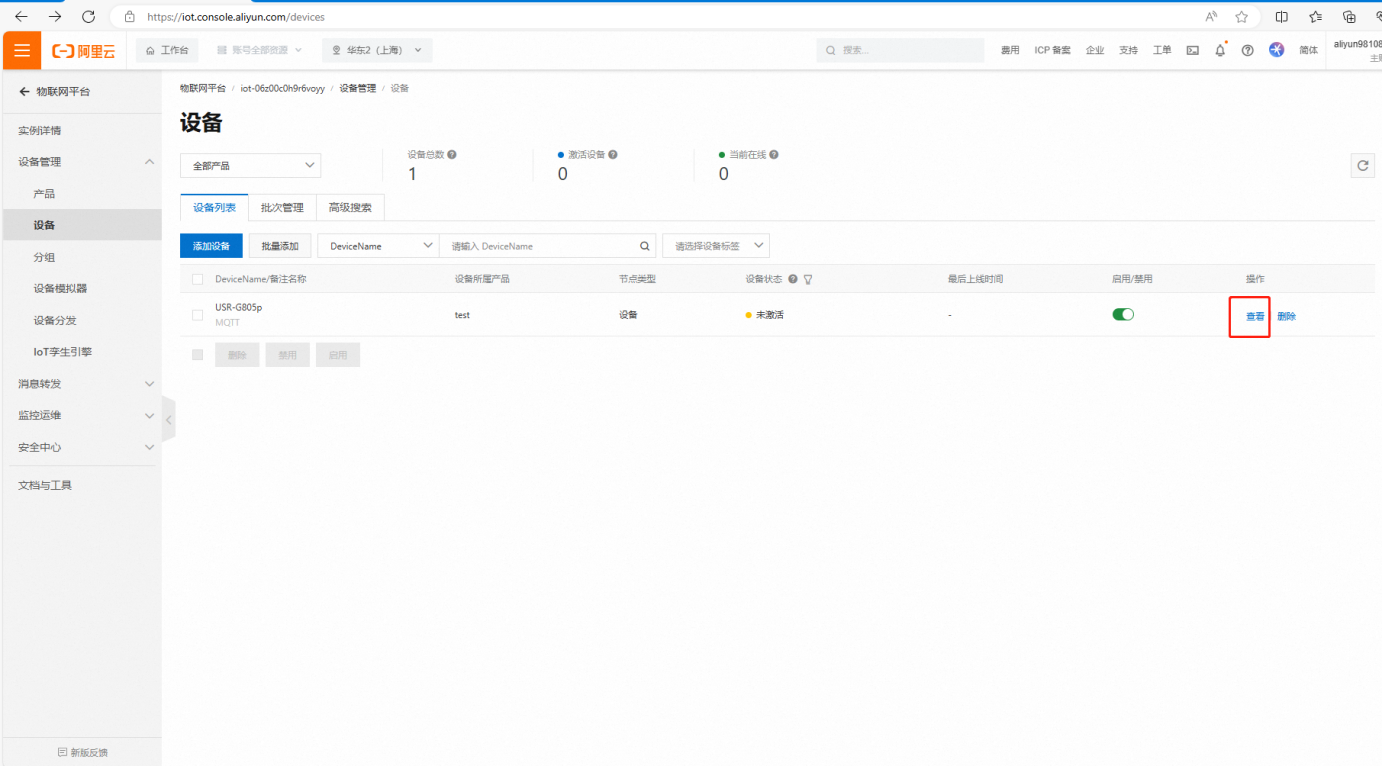1382x766 pixels.
Task: Switch to the 高级搜索 tab
Action: coord(350,208)
